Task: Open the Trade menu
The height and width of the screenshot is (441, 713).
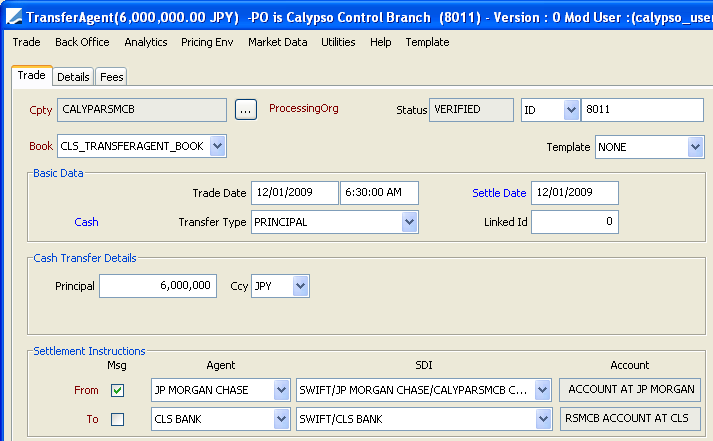Action: (x=26, y=42)
